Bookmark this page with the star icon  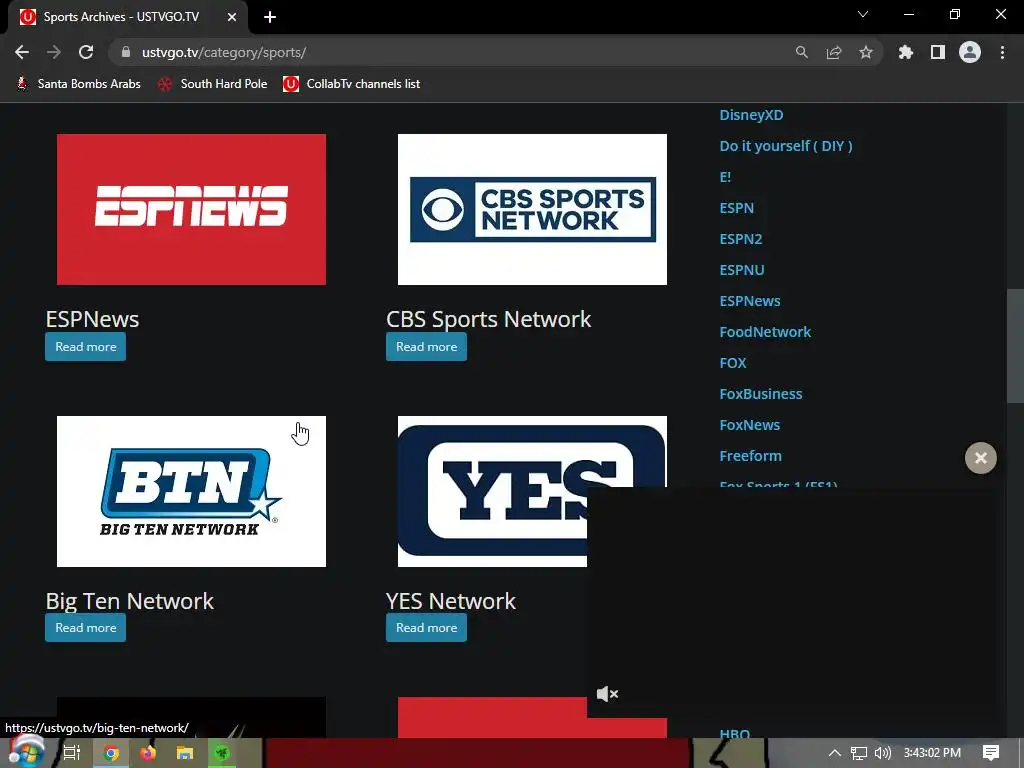pos(866,52)
